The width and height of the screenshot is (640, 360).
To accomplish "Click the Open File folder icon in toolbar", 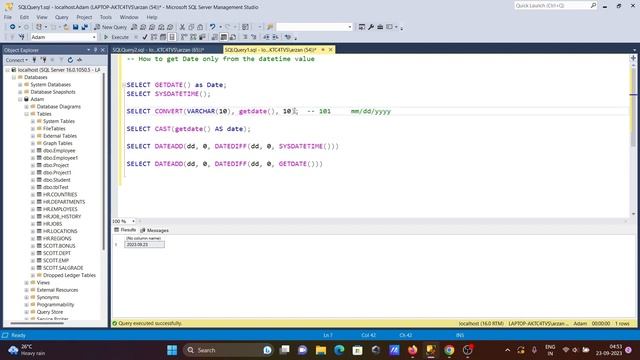I will pyautogui.click(x=66, y=27).
